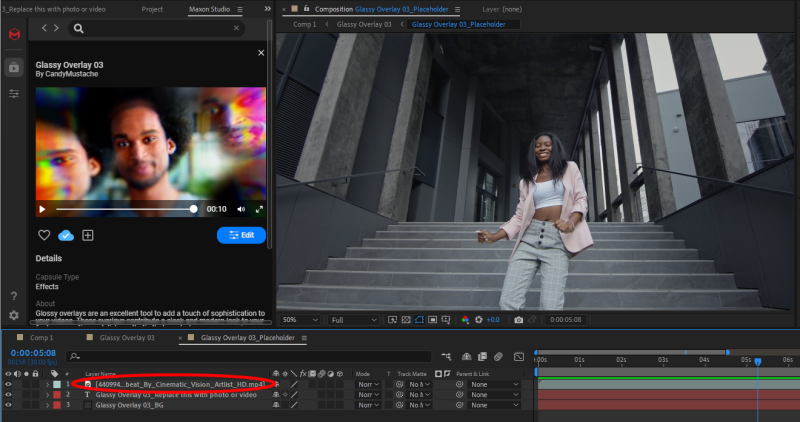Click the add-to-collection plus icon

[88, 235]
